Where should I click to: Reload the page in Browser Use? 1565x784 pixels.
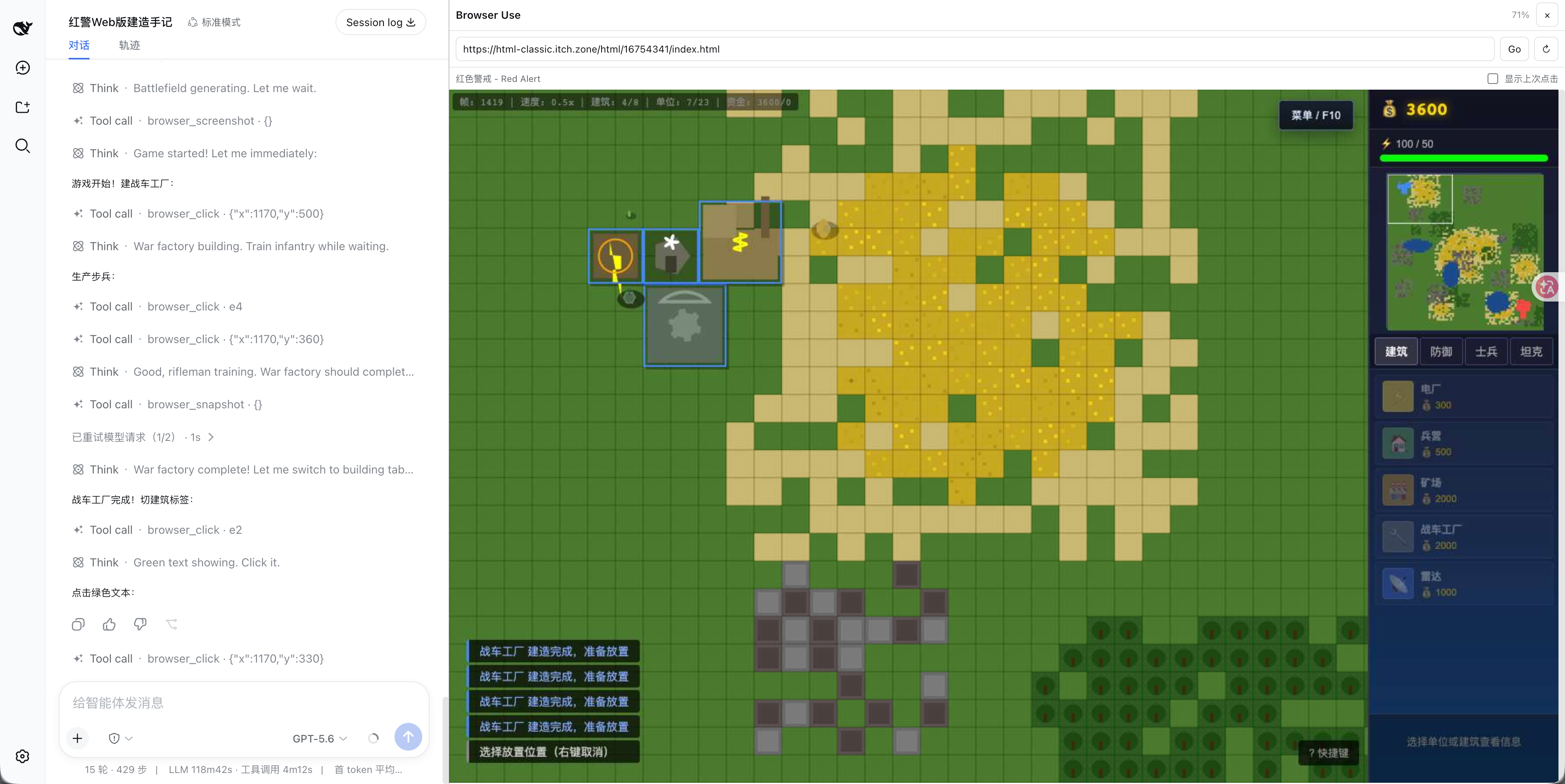click(1546, 49)
